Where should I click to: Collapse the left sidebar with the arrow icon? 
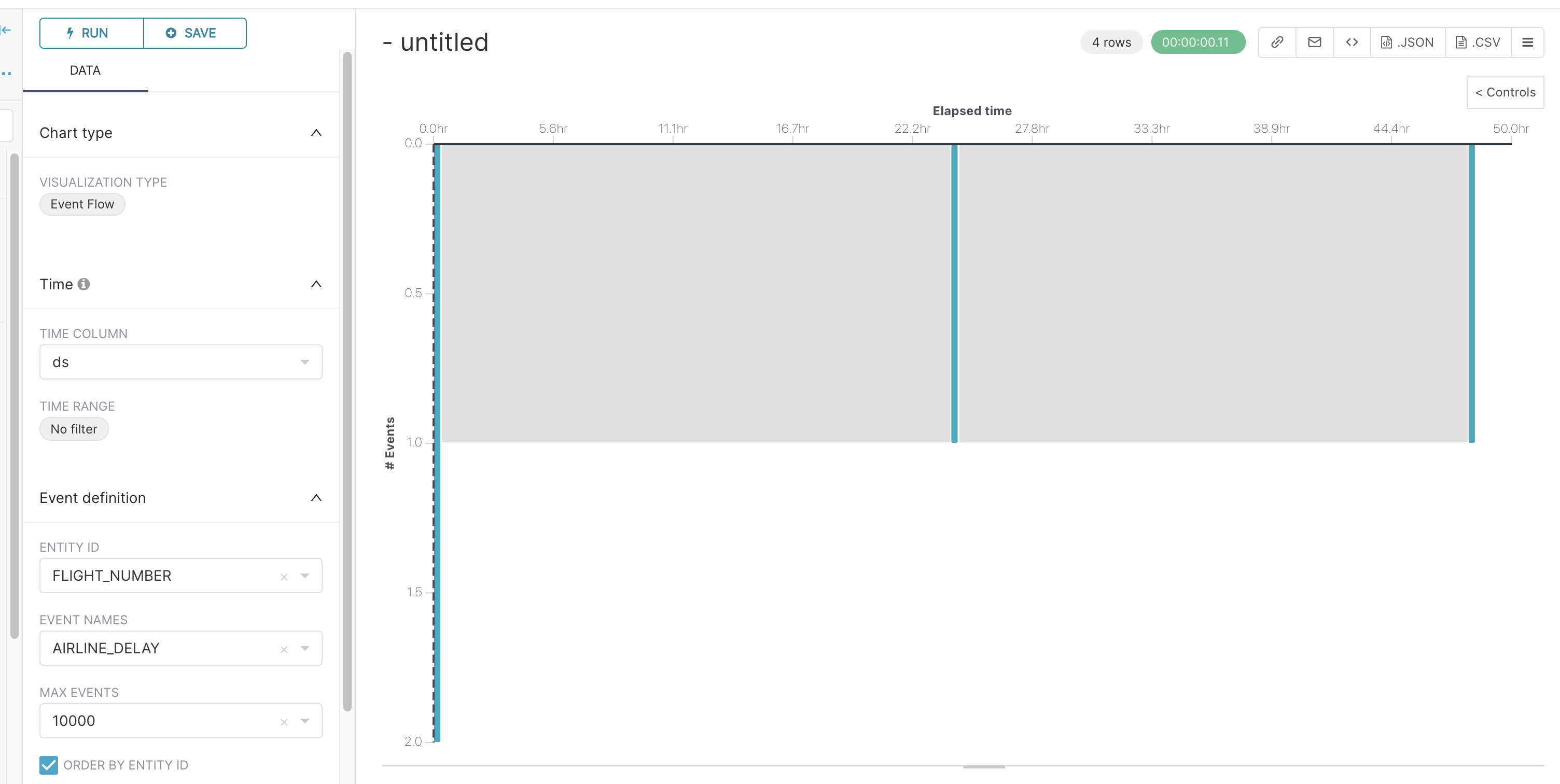coord(6,29)
